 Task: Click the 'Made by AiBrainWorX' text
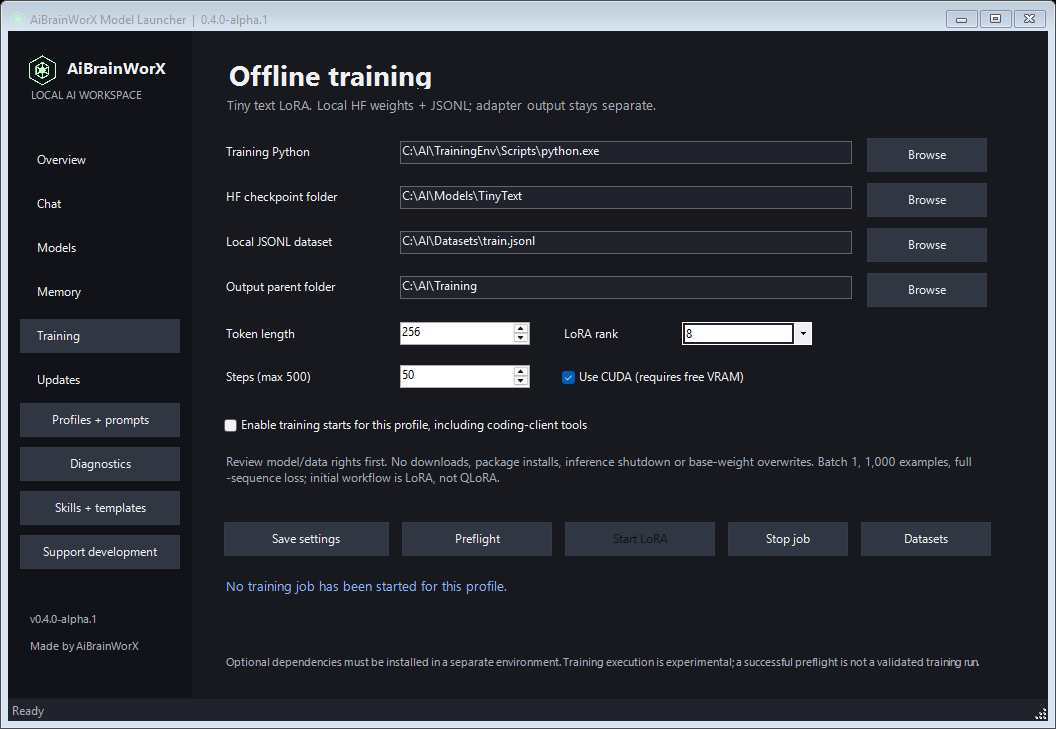pyautogui.click(x=84, y=646)
